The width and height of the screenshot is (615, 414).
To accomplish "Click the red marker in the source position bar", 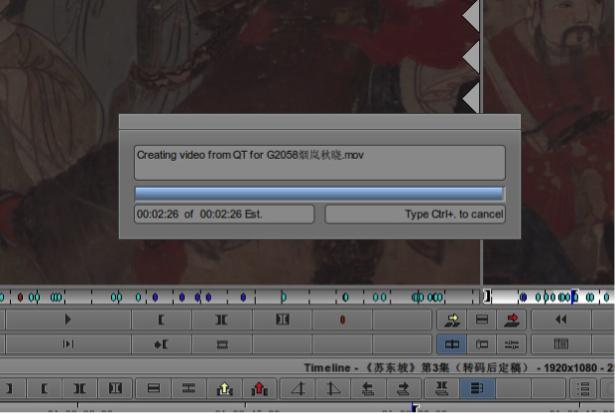I will pos(20,298).
